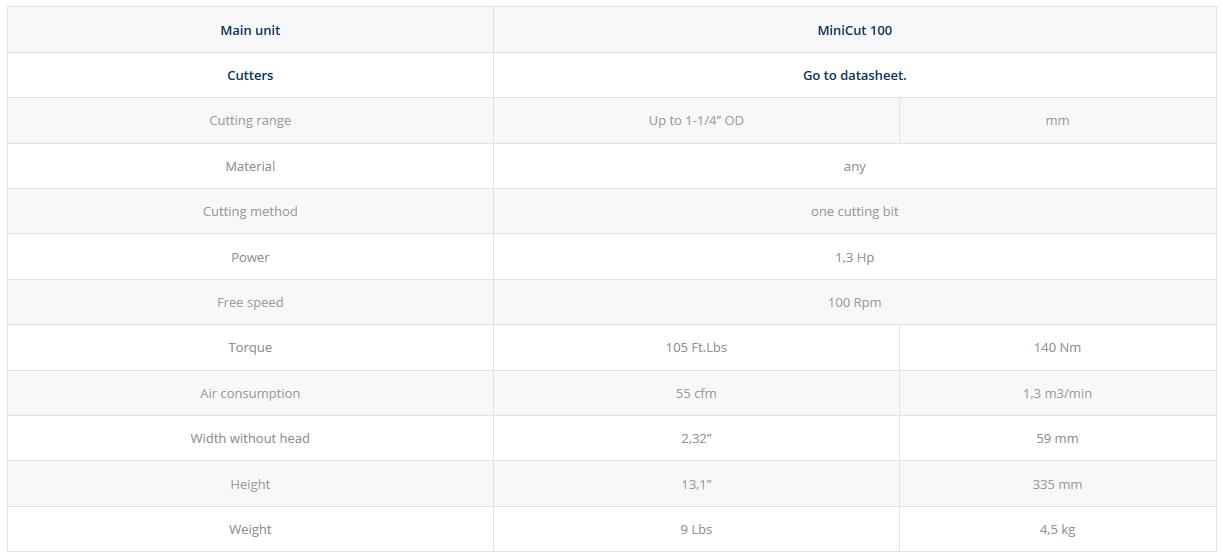
Task: Click the Up to 1-1/4" OD value
Action: [696, 120]
